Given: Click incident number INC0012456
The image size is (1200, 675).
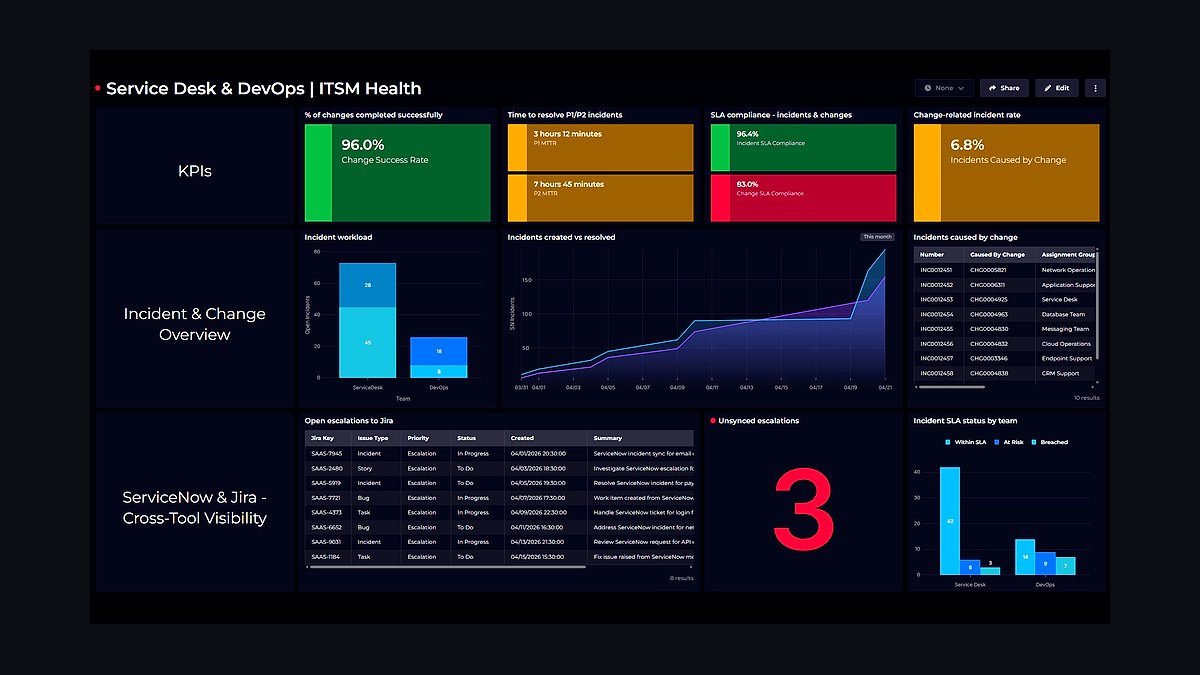Looking at the screenshot, I should pyautogui.click(x=937, y=343).
